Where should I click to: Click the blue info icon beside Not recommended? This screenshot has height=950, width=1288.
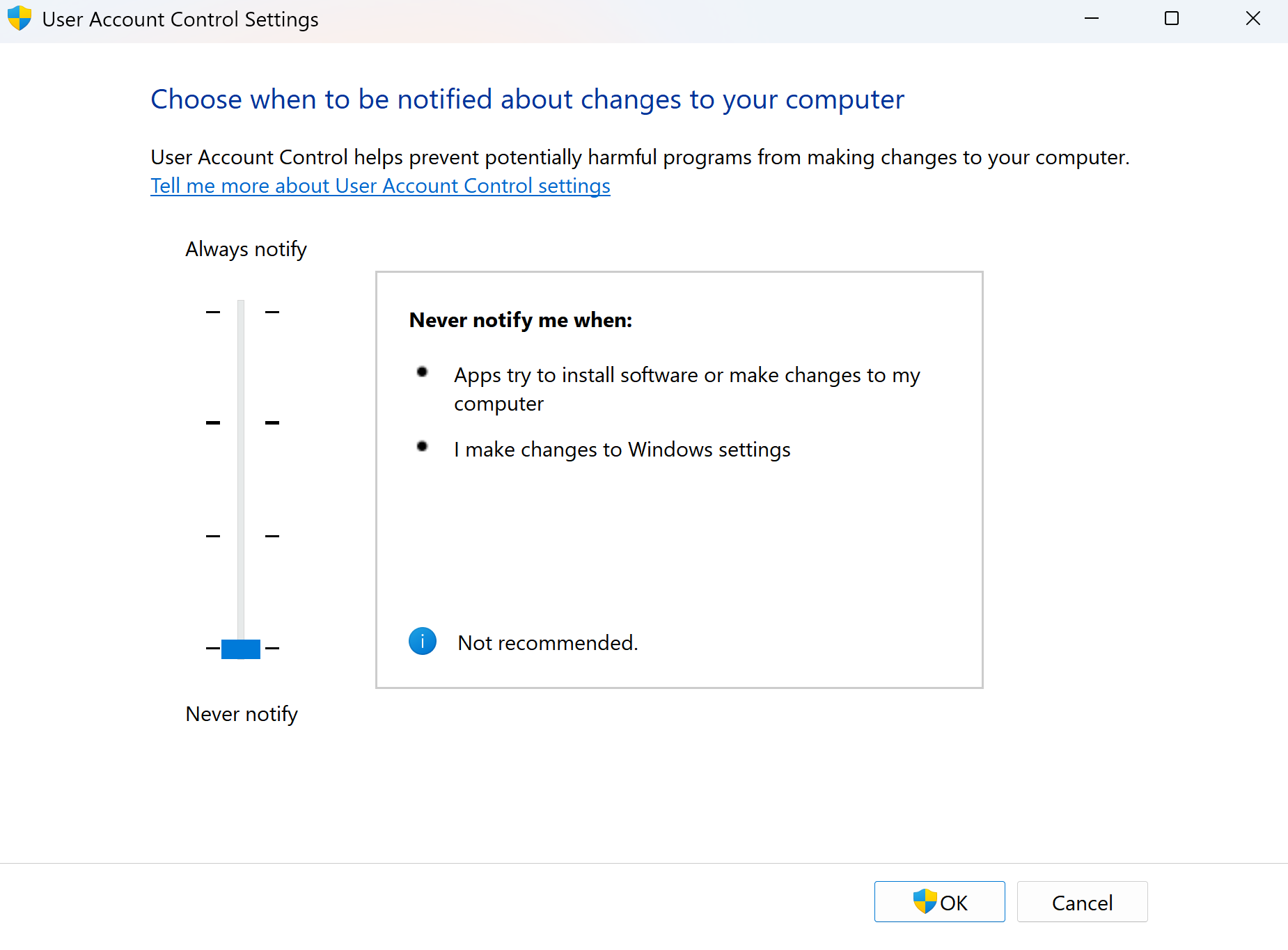(423, 641)
